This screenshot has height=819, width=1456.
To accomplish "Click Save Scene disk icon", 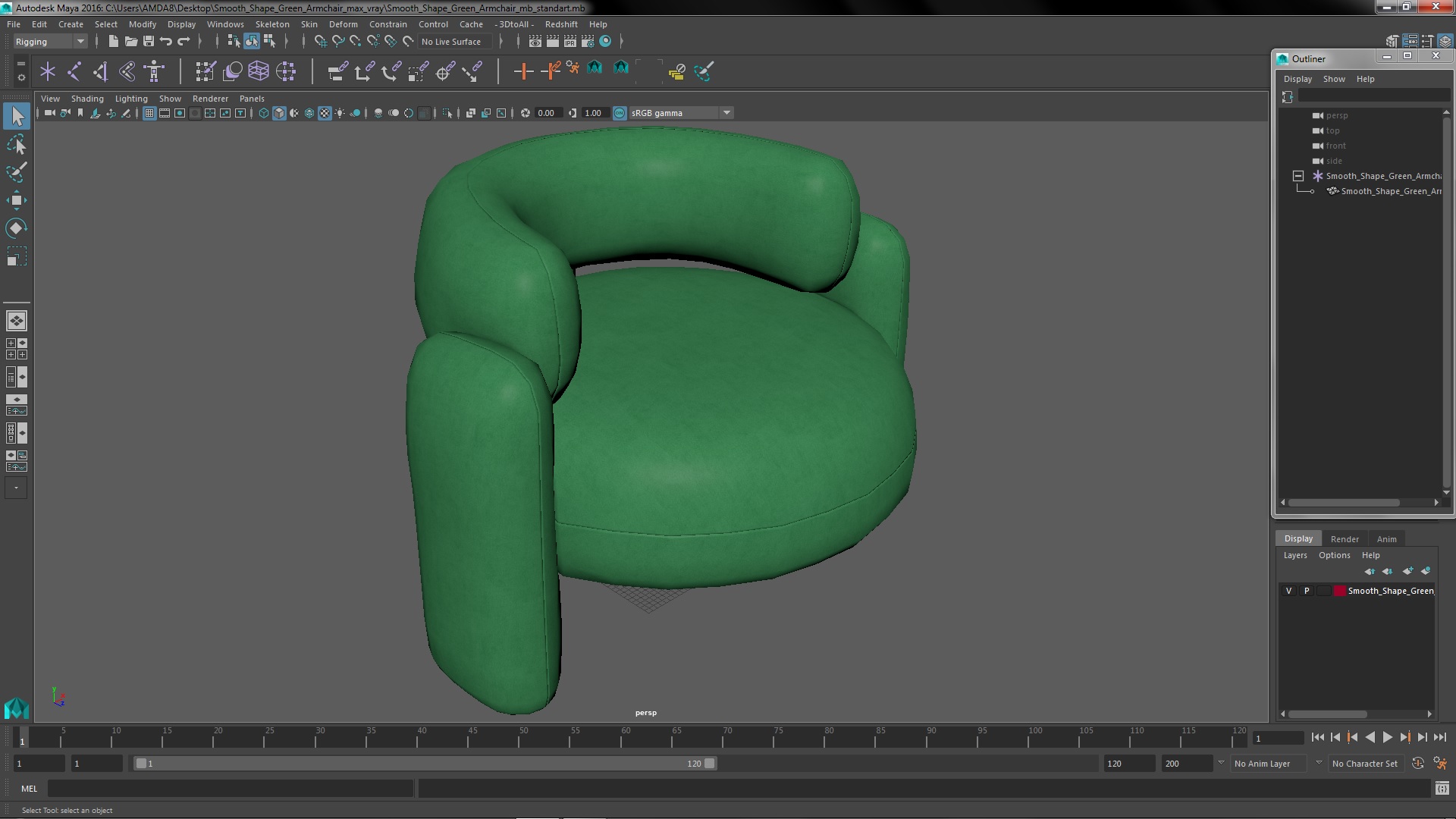I will click(149, 41).
